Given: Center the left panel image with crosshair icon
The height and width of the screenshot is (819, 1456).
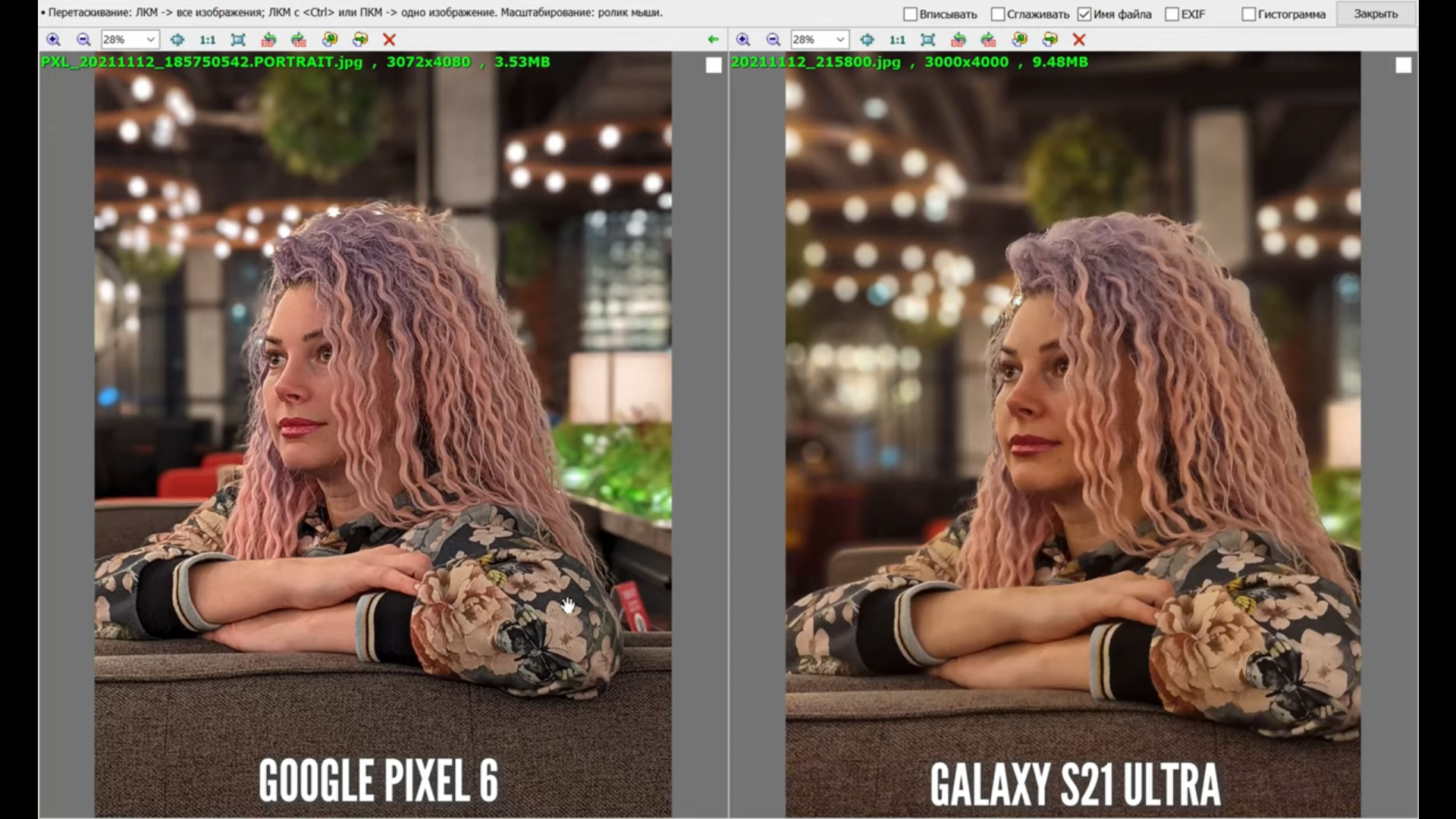Looking at the screenshot, I should coord(177,39).
